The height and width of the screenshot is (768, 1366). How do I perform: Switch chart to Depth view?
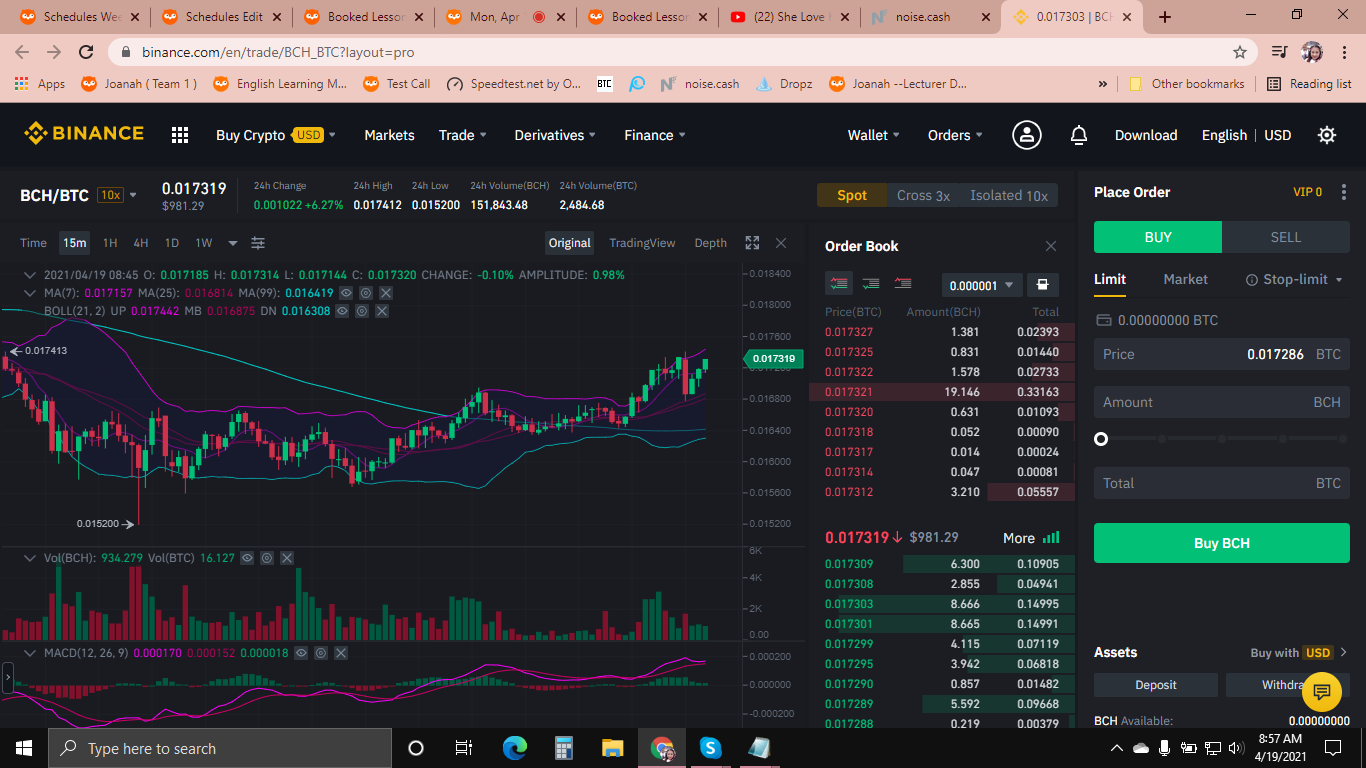[711, 243]
